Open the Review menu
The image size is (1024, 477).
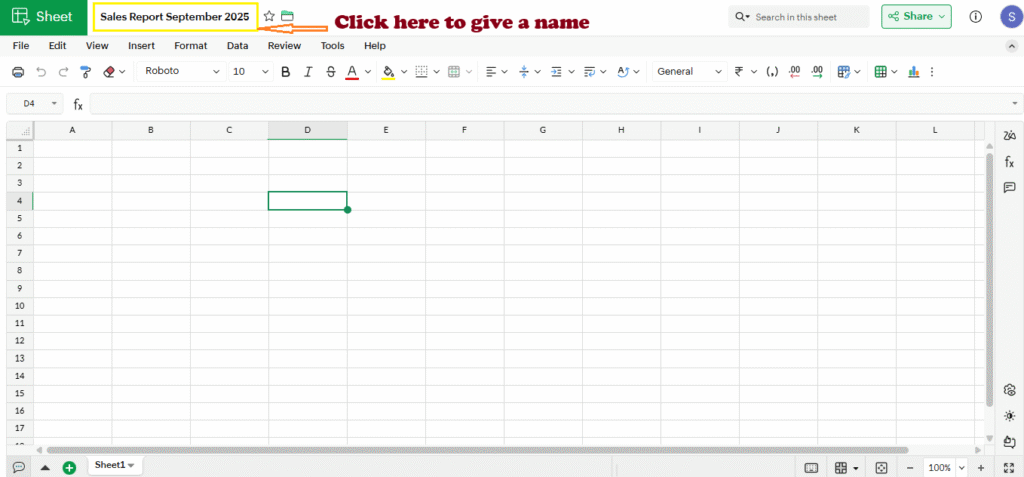coord(284,46)
